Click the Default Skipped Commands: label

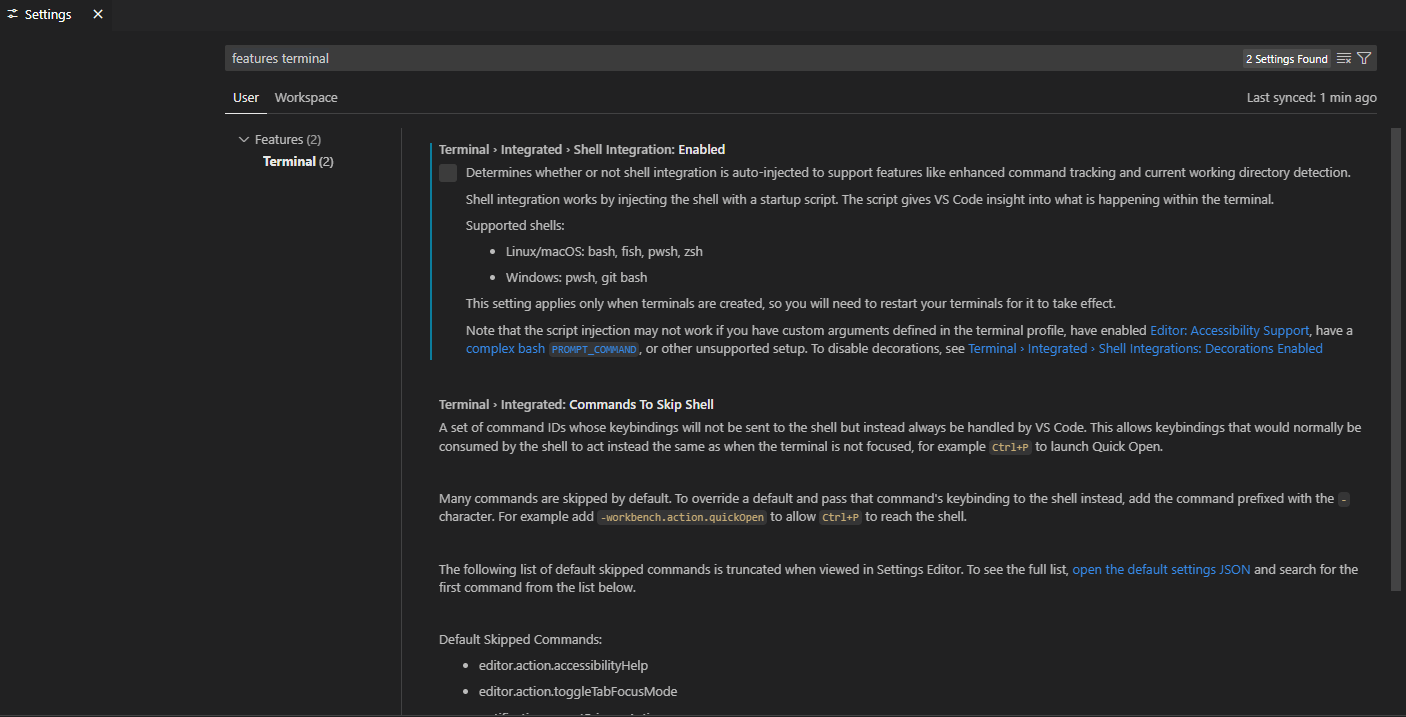520,639
